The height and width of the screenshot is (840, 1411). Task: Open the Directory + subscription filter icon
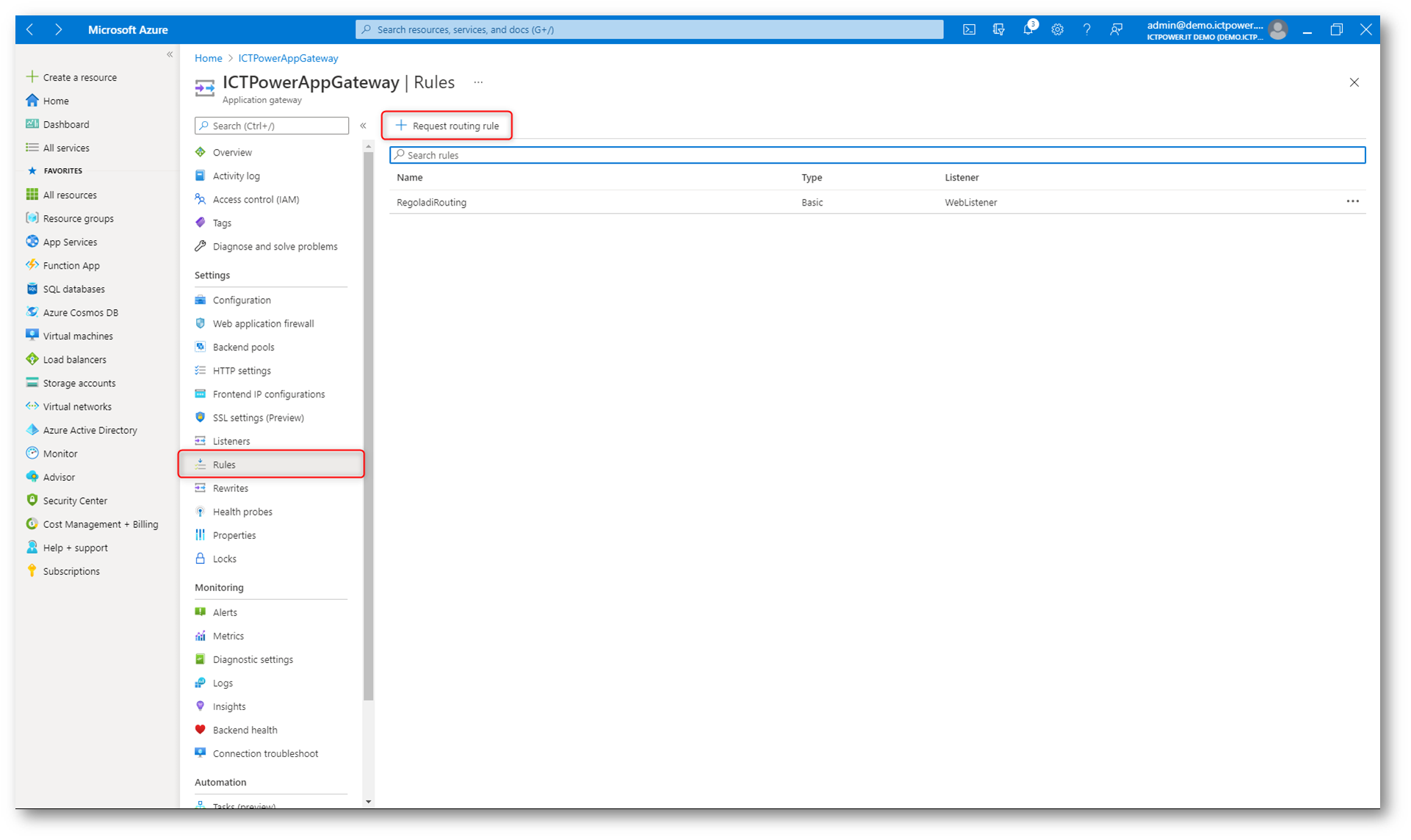998,29
